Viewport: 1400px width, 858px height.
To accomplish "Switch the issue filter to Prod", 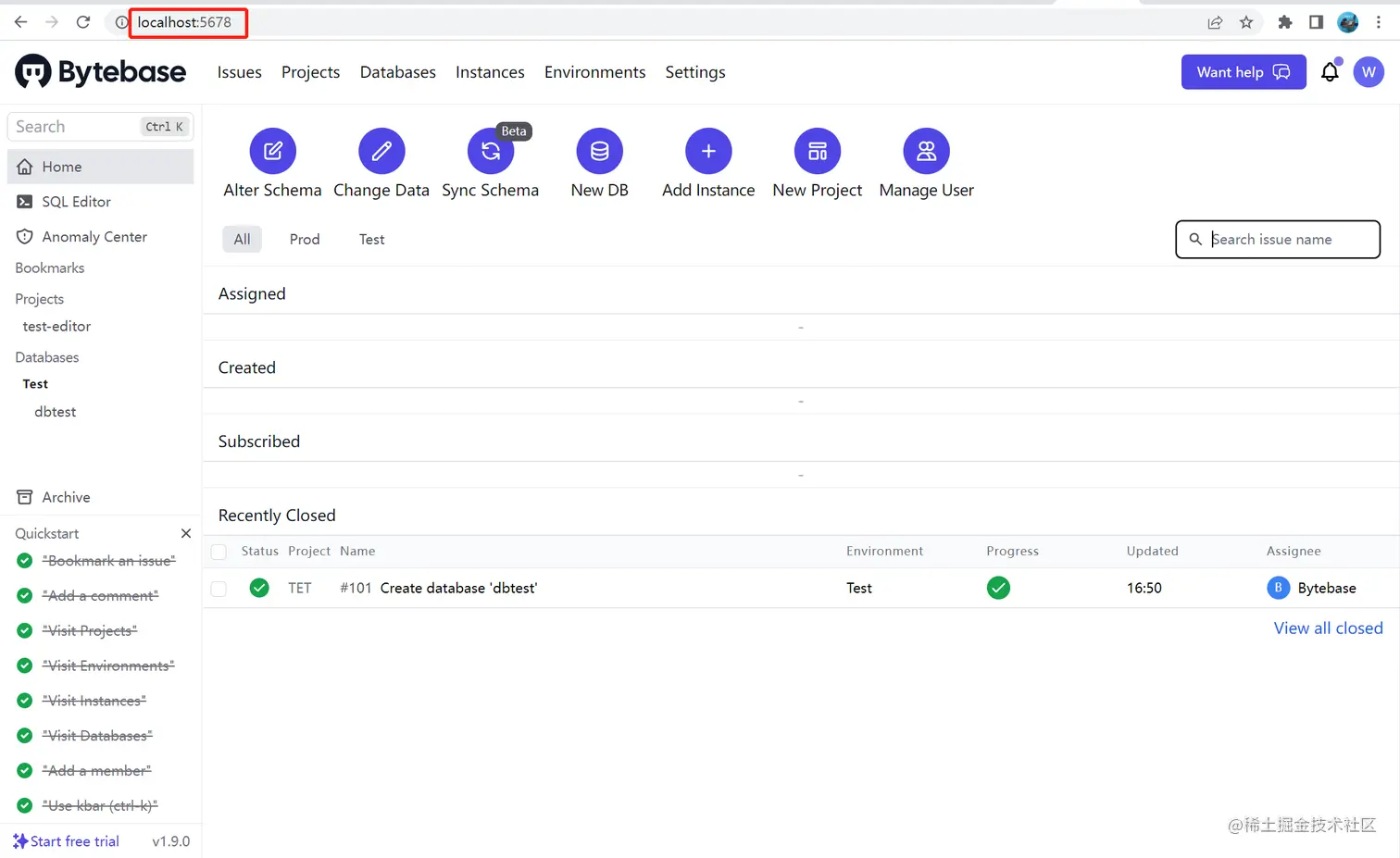I will 305,239.
